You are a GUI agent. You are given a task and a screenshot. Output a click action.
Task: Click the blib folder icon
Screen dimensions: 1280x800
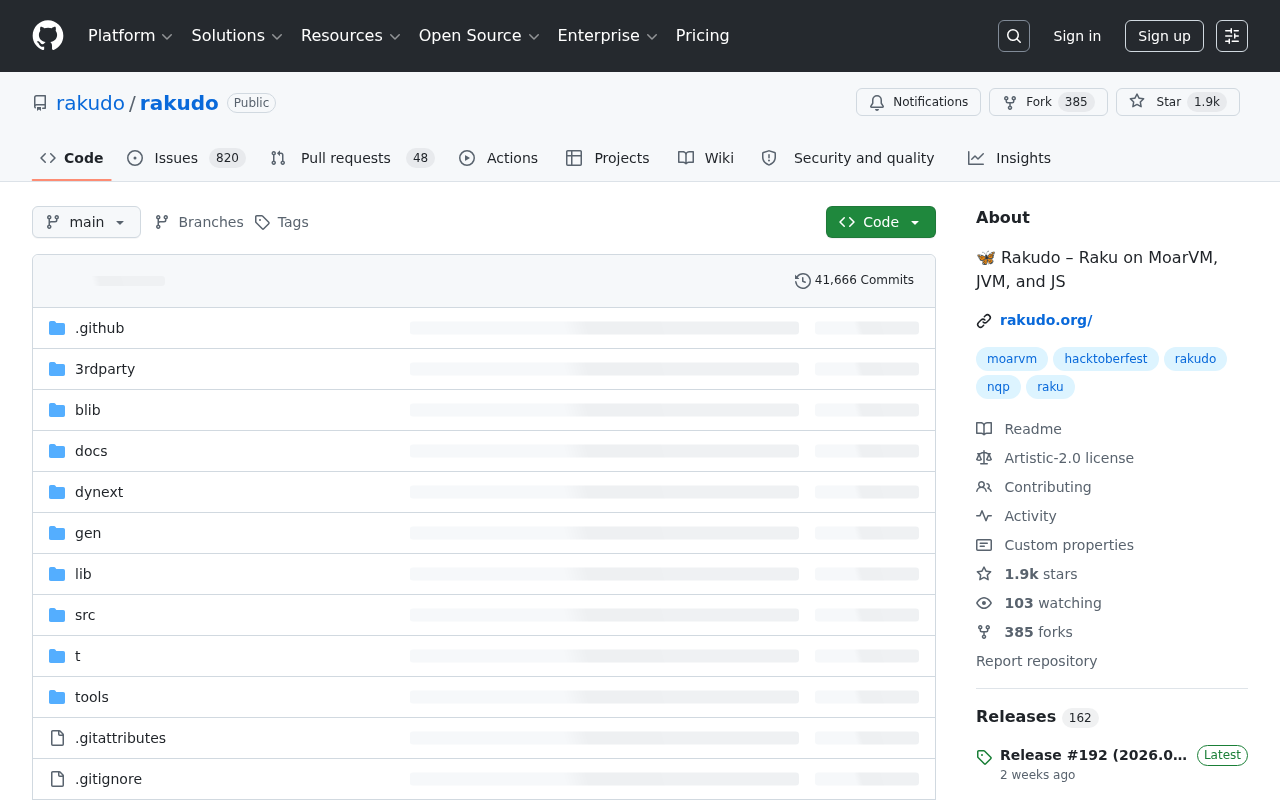pyautogui.click(x=57, y=410)
